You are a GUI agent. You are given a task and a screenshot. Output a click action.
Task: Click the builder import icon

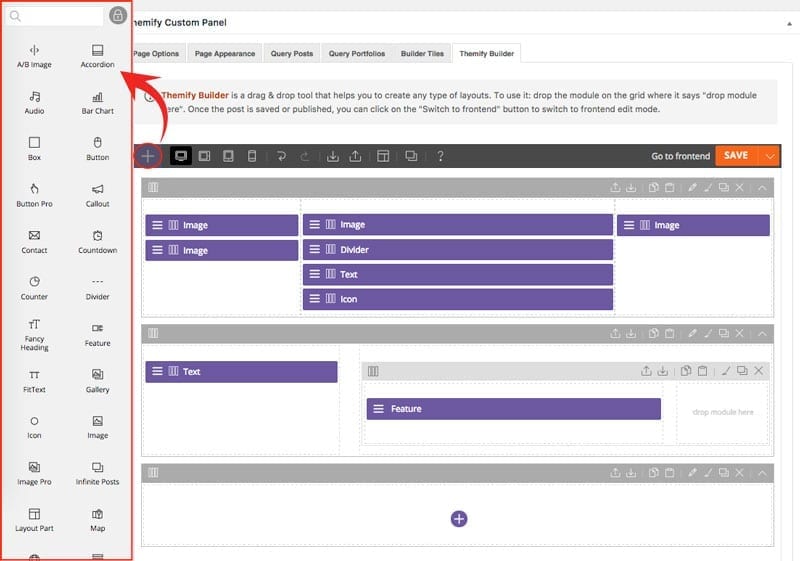333,156
